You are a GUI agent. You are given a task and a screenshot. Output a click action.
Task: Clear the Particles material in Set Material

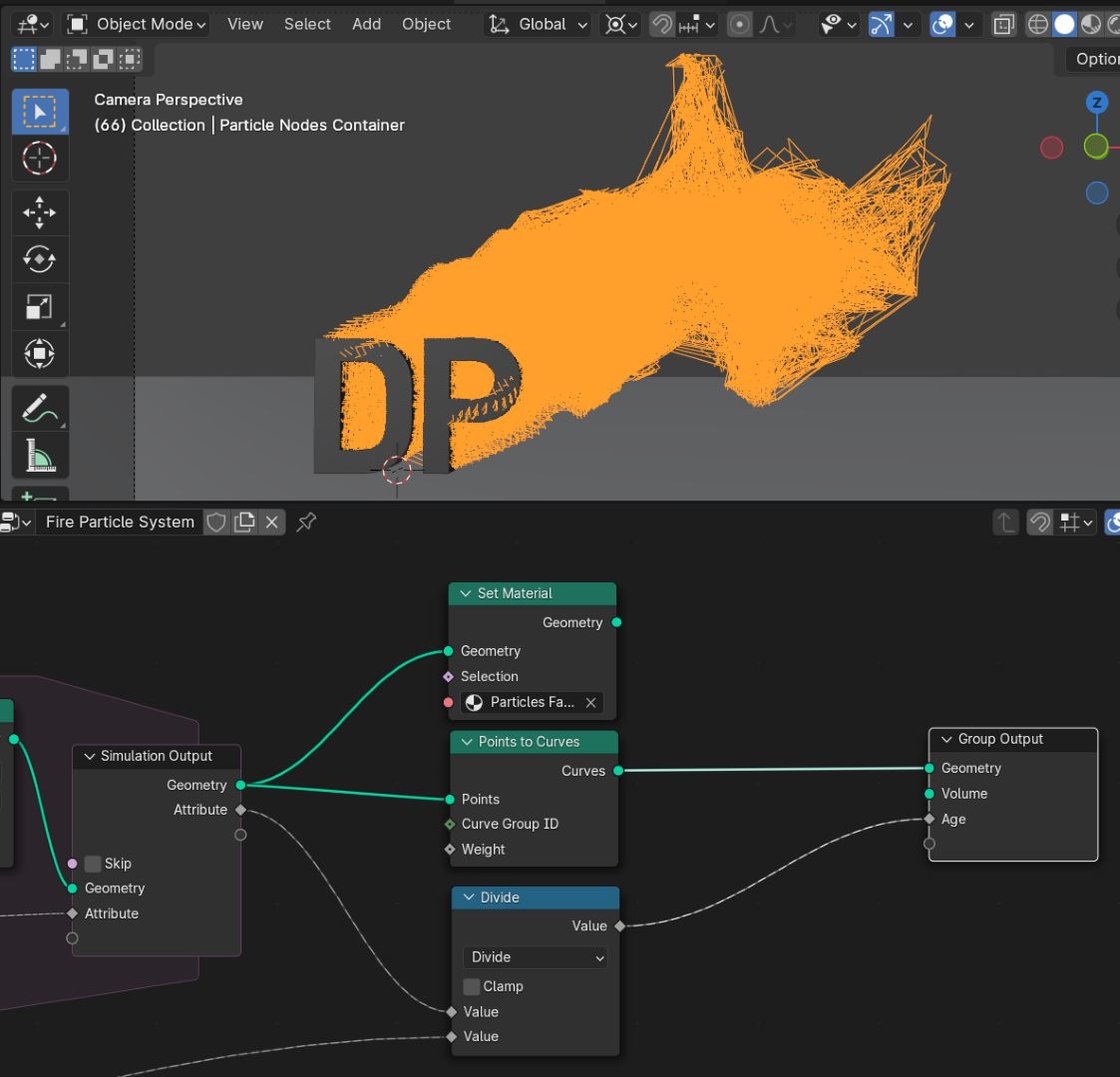[590, 703]
